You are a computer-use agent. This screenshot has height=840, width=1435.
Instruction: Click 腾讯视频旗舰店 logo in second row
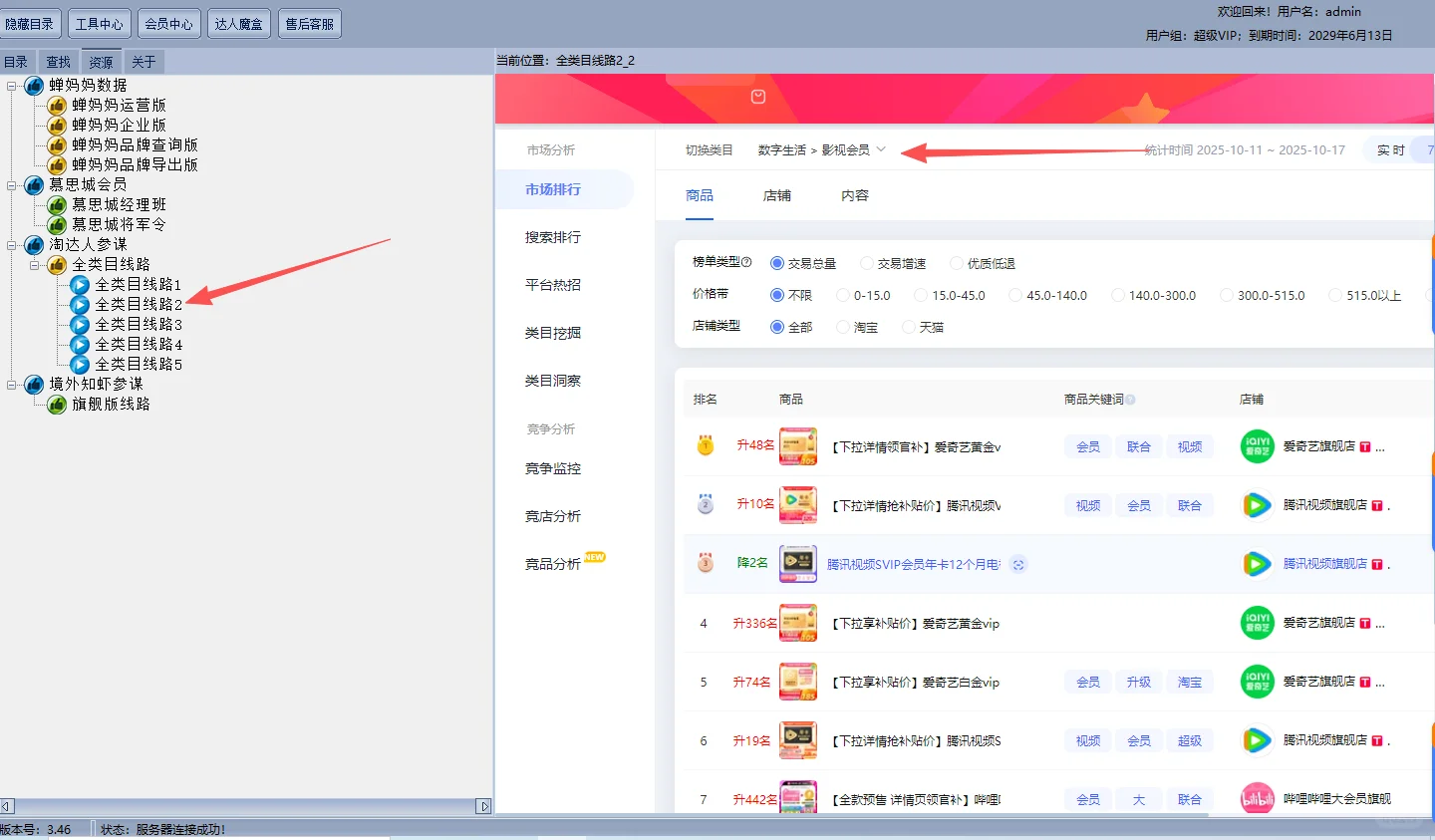(x=1257, y=505)
